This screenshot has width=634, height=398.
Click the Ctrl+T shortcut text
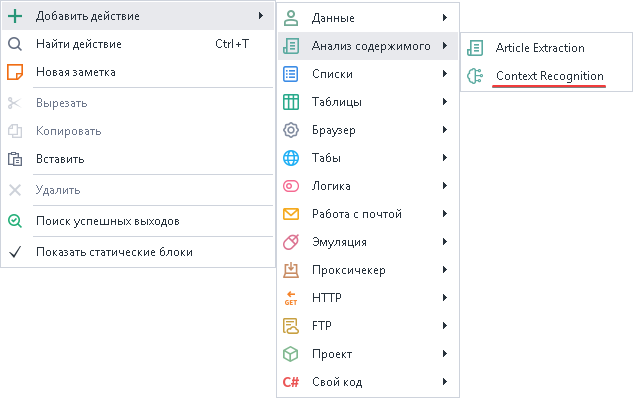click(x=232, y=44)
